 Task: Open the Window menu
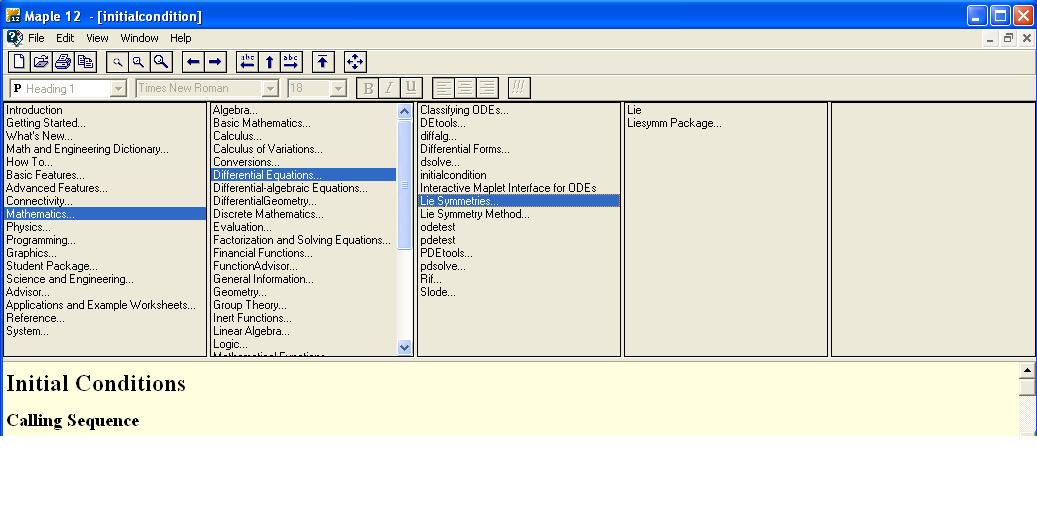[x=139, y=38]
